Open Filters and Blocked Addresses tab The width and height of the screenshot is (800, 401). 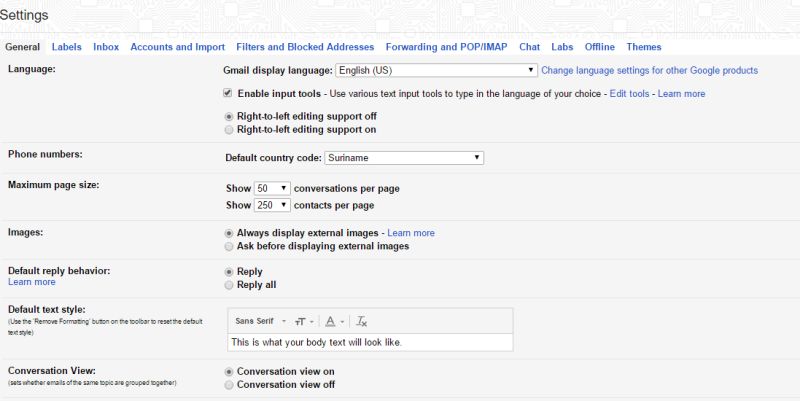(x=305, y=47)
